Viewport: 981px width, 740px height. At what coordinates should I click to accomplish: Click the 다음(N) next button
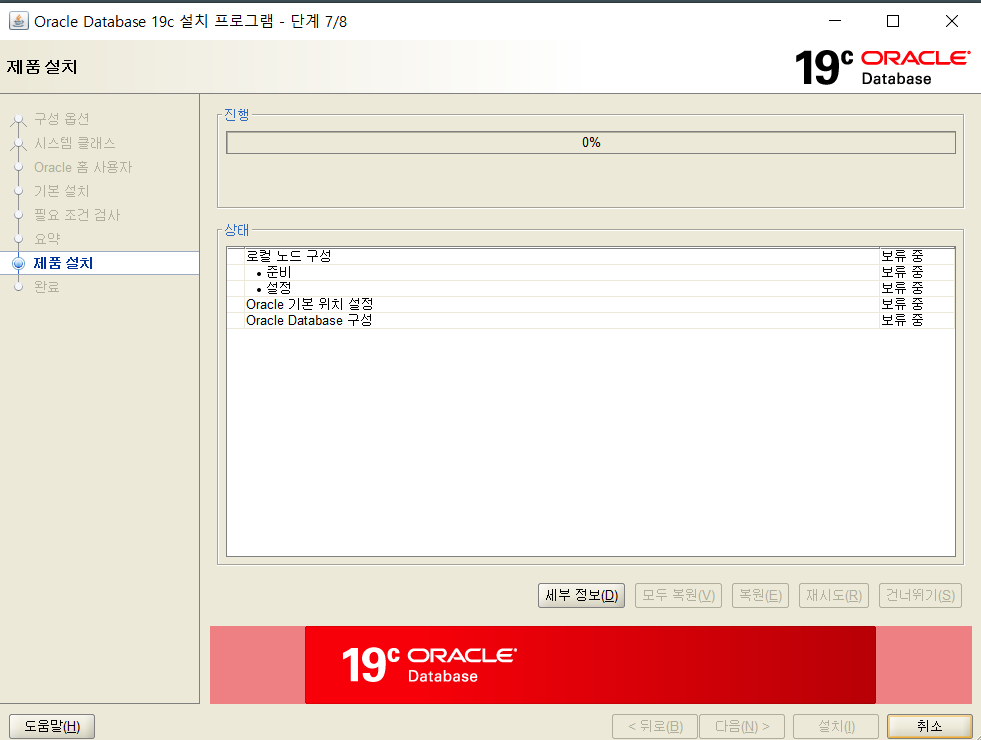pos(741,726)
